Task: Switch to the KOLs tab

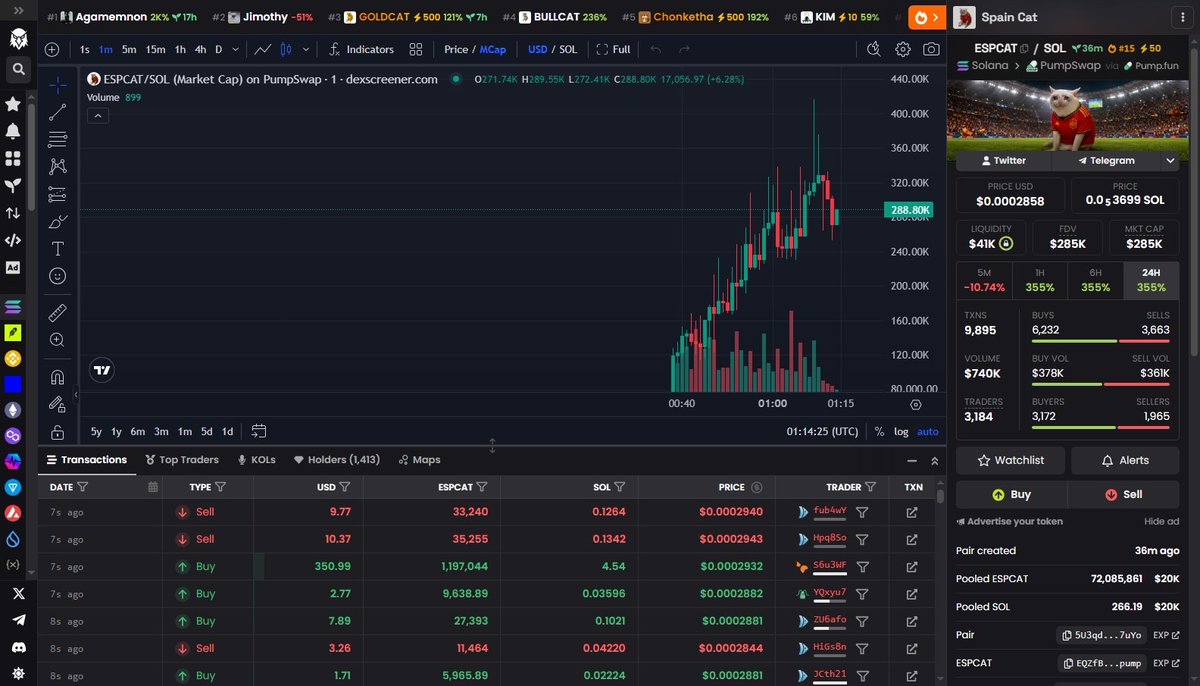Action: pos(256,460)
